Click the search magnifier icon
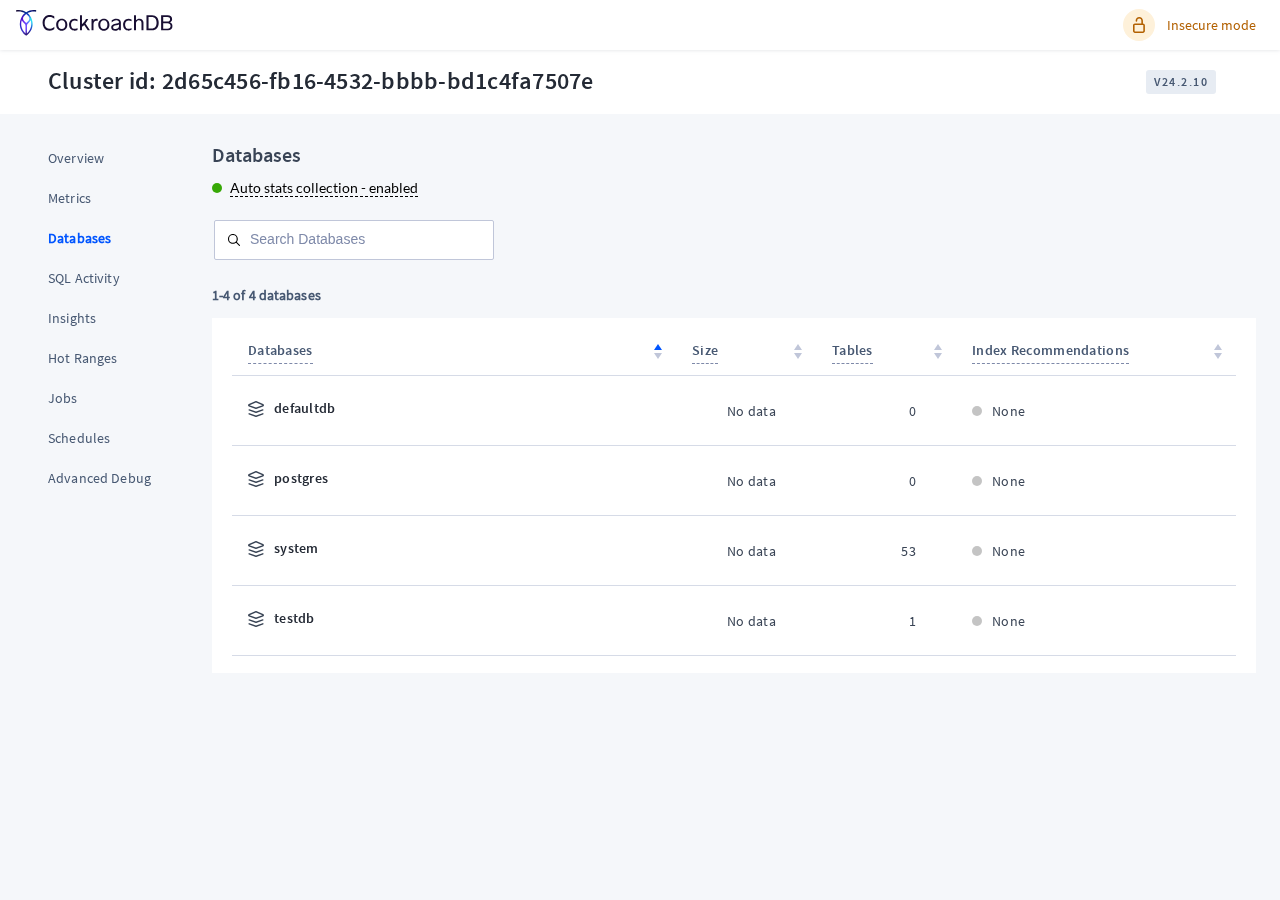Viewport: 1280px width, 900px height. click(x=234, y=240)
